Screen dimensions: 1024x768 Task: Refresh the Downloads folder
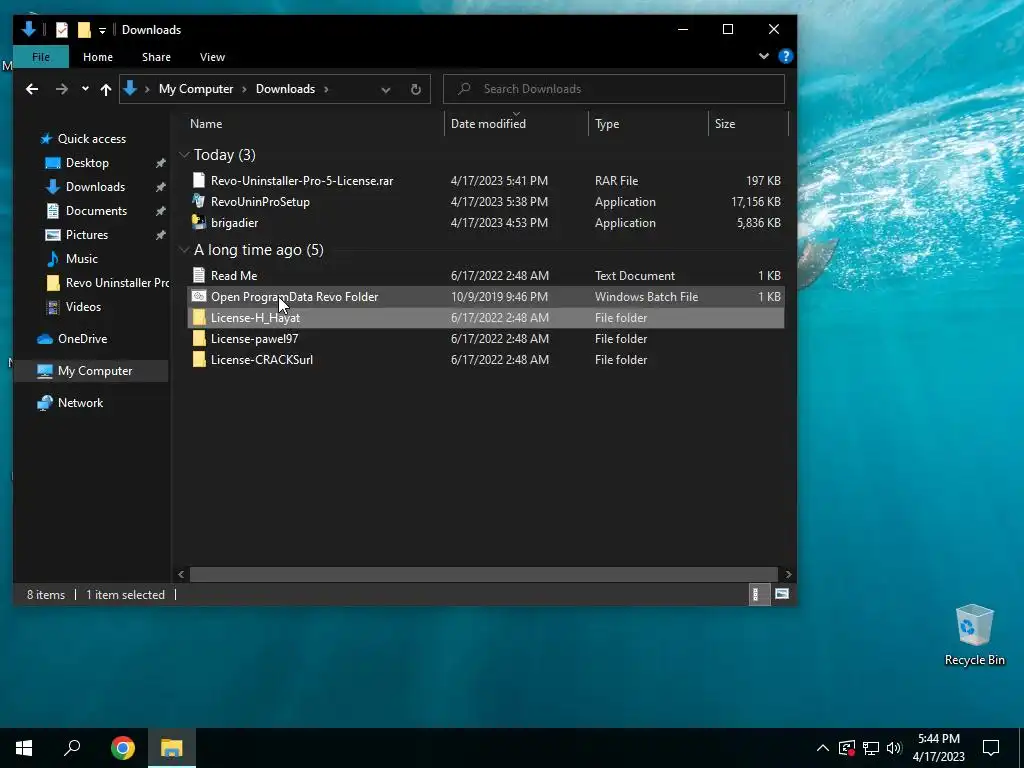tap(416, 89)
